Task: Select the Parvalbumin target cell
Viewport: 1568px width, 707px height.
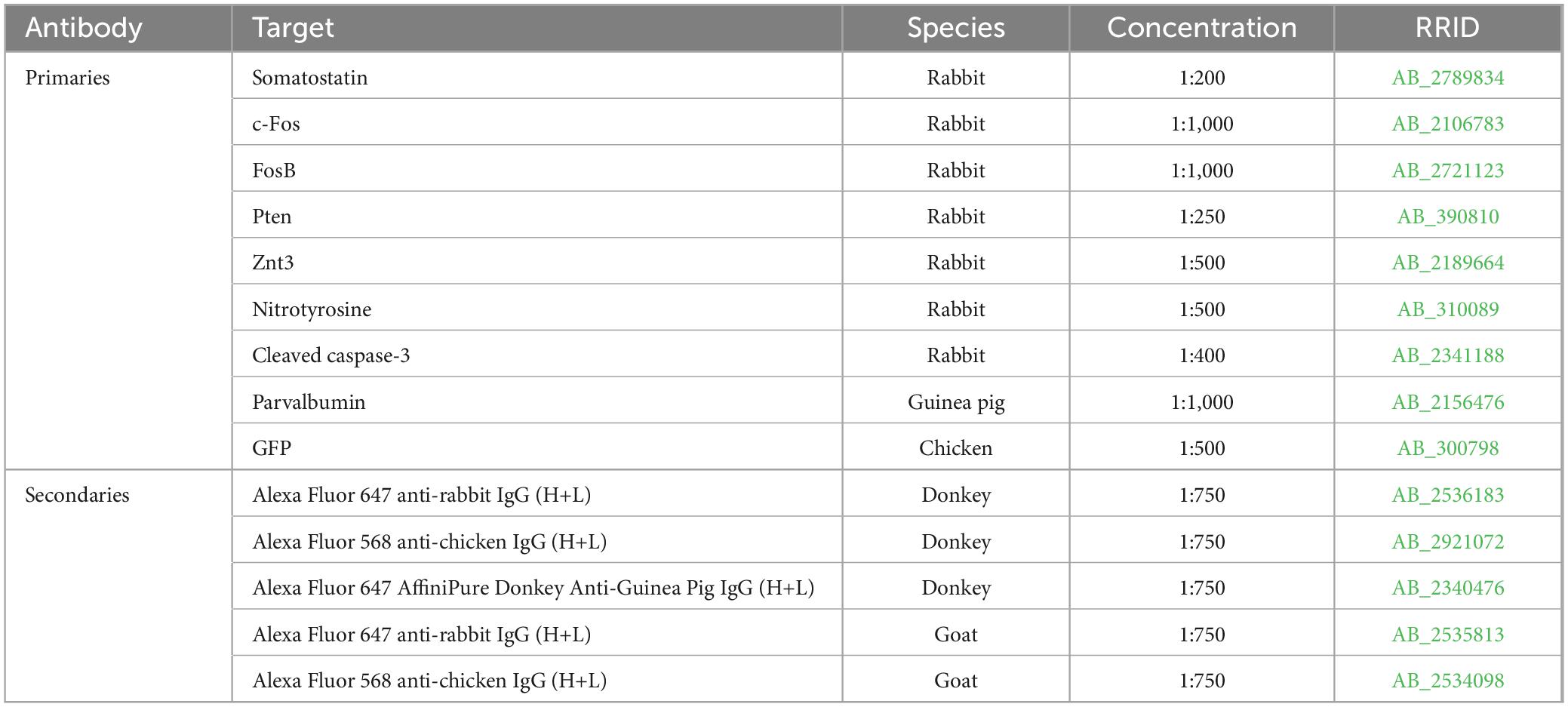Action: [537, 401]
